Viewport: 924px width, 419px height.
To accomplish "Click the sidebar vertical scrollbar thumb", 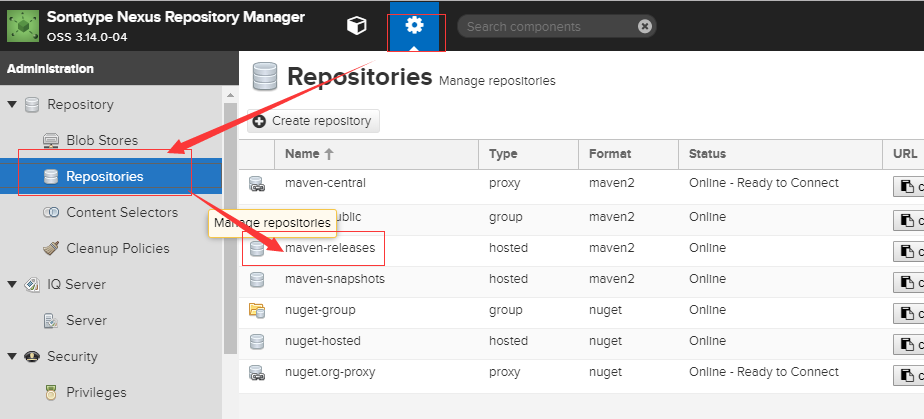I will click(230, 229).
